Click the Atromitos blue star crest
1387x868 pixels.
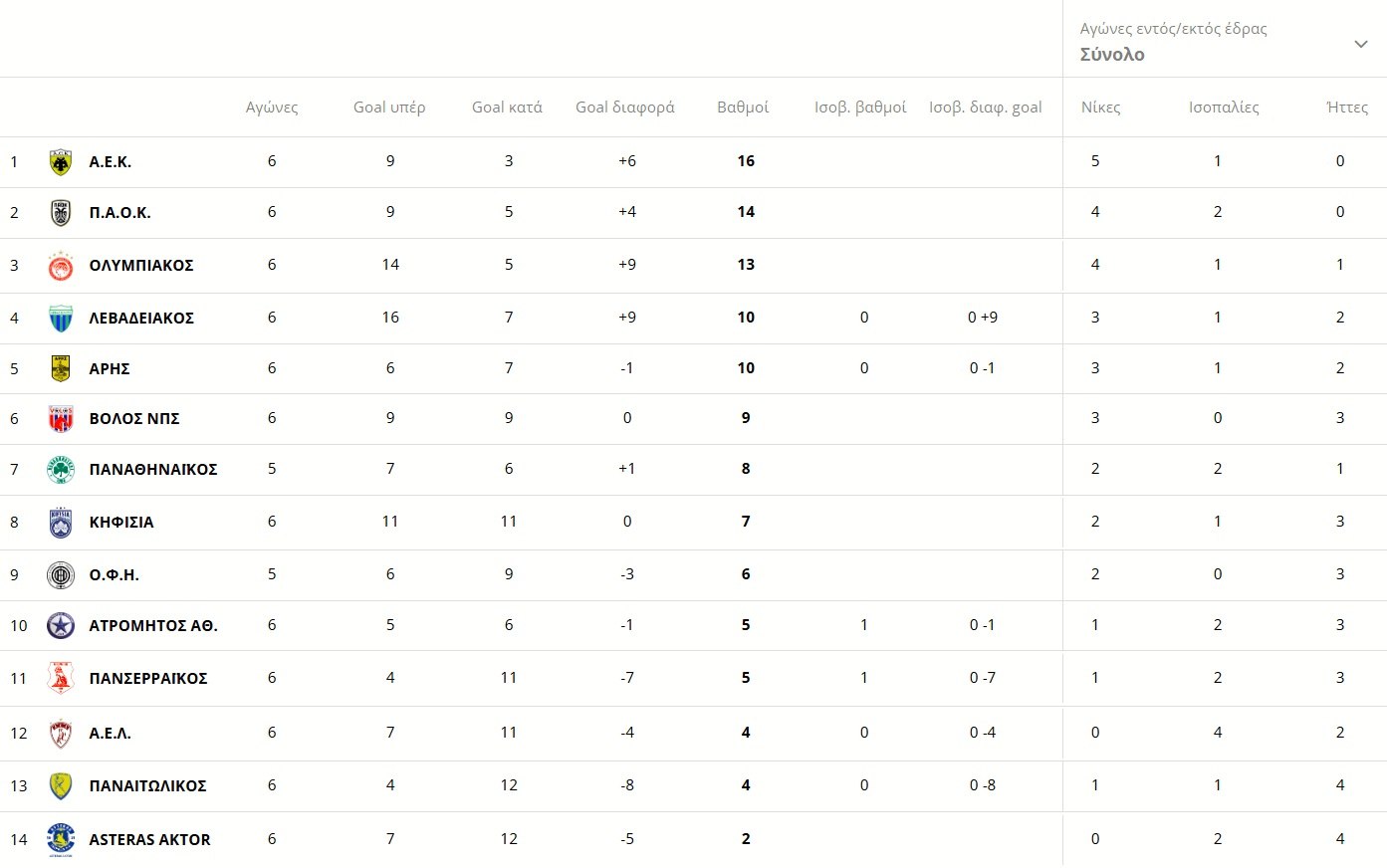(61, 626)
